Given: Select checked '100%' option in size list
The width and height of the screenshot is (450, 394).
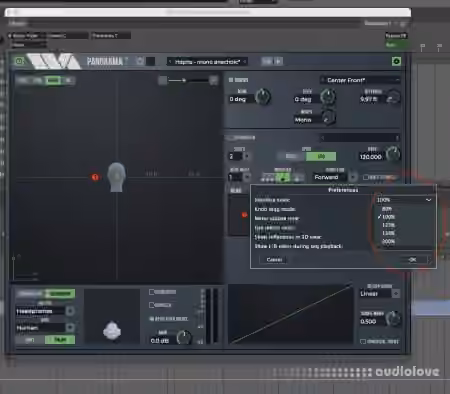Looking at the screenshot, I should [x=387, y=217].
